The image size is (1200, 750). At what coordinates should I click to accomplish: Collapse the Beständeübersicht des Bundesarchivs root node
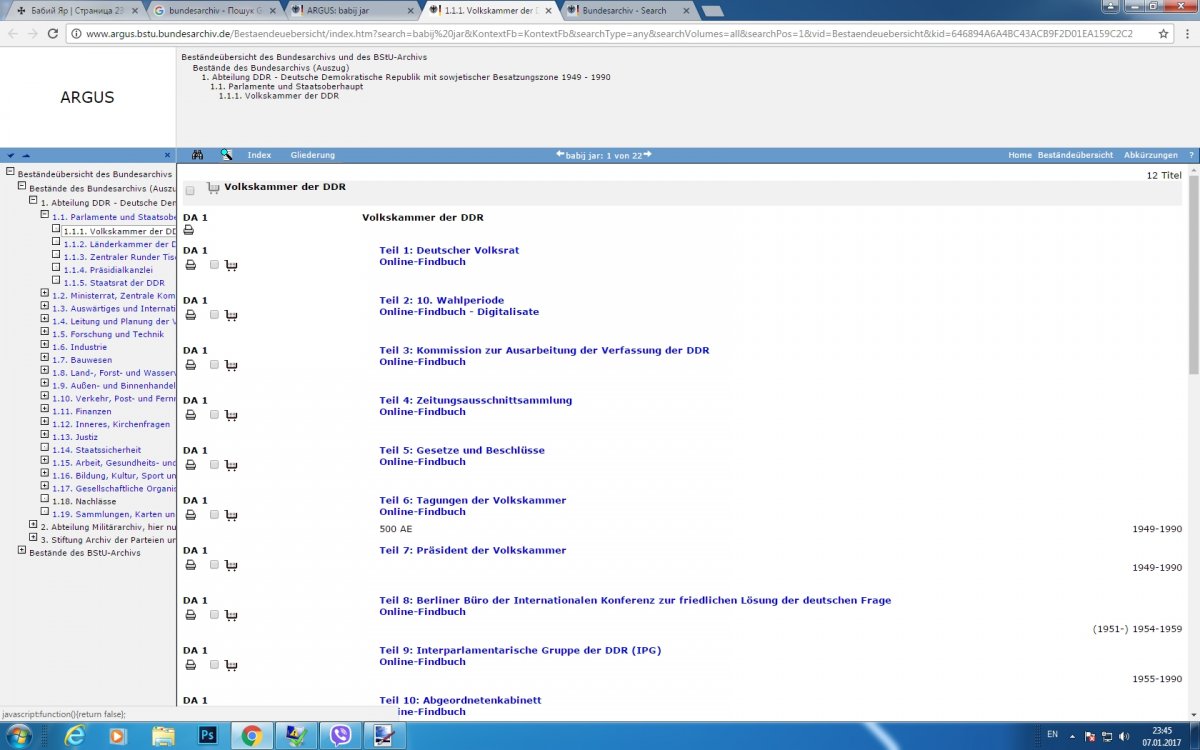coord(9,173)
